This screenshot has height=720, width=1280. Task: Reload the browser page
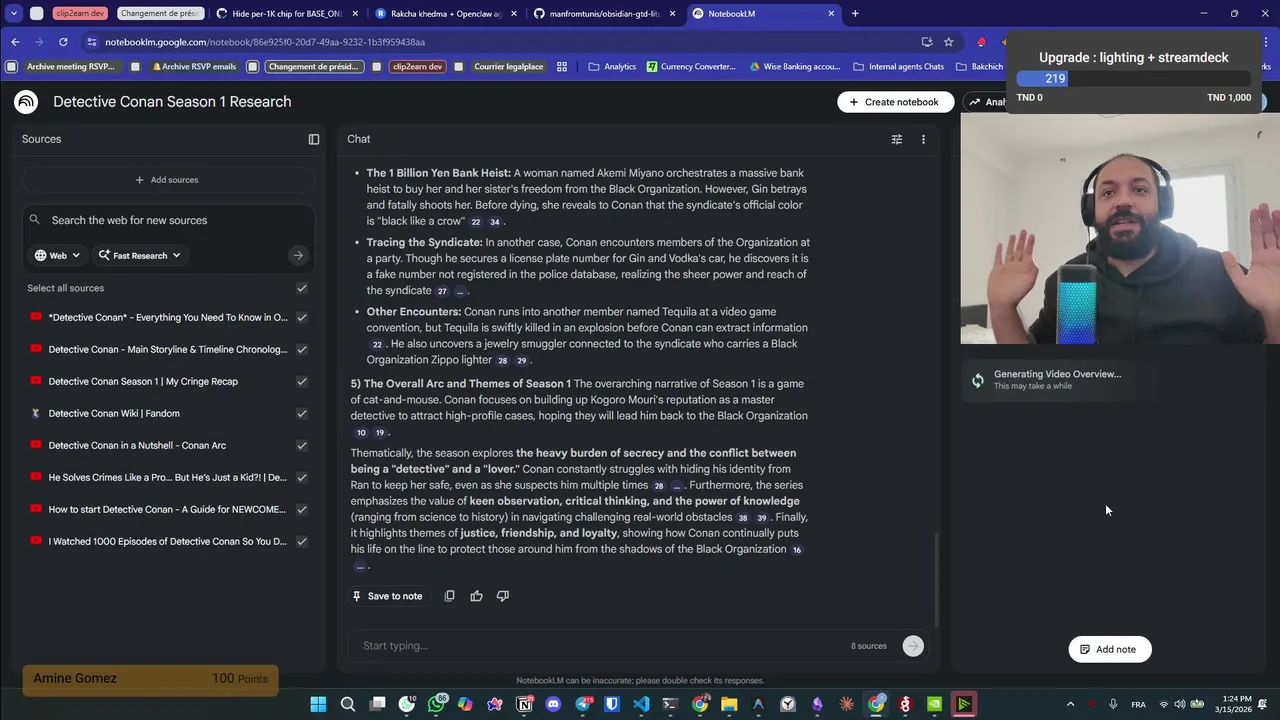point(63,42)
